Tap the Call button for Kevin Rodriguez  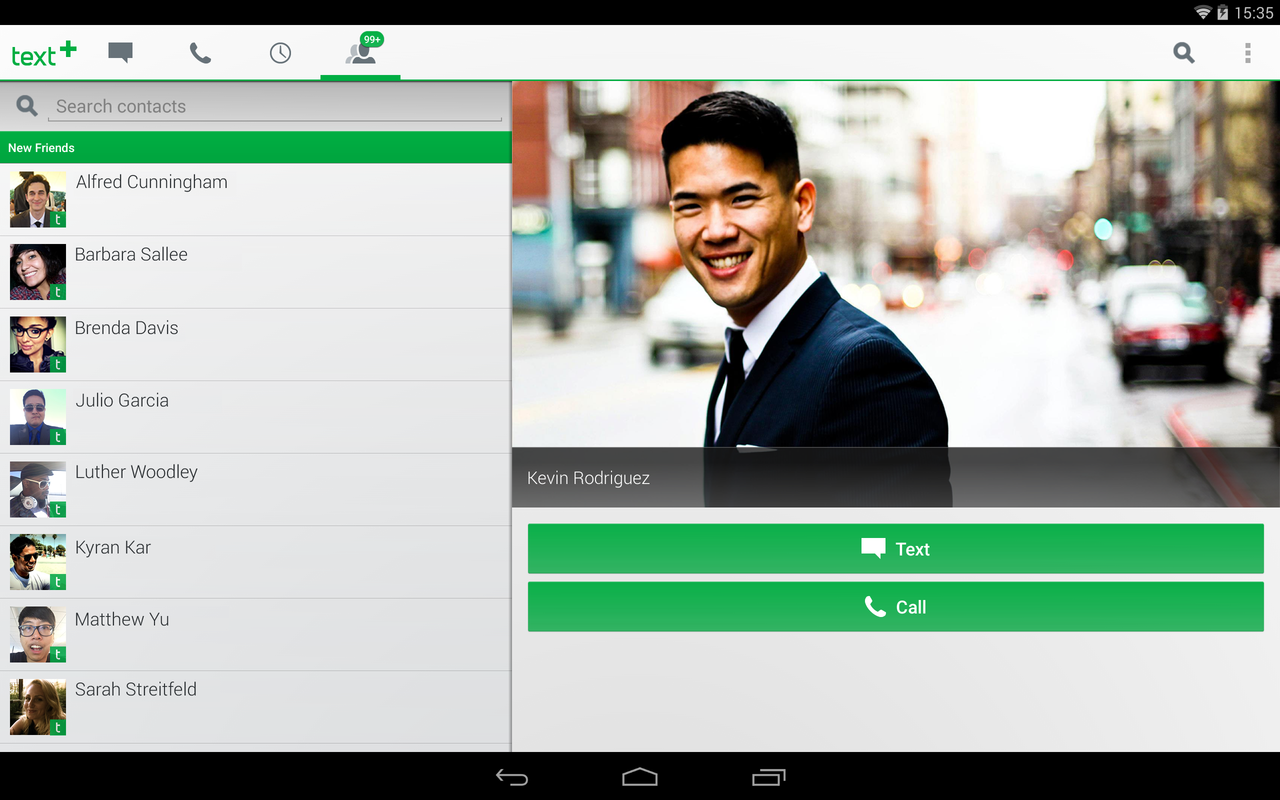coord(896,607)
